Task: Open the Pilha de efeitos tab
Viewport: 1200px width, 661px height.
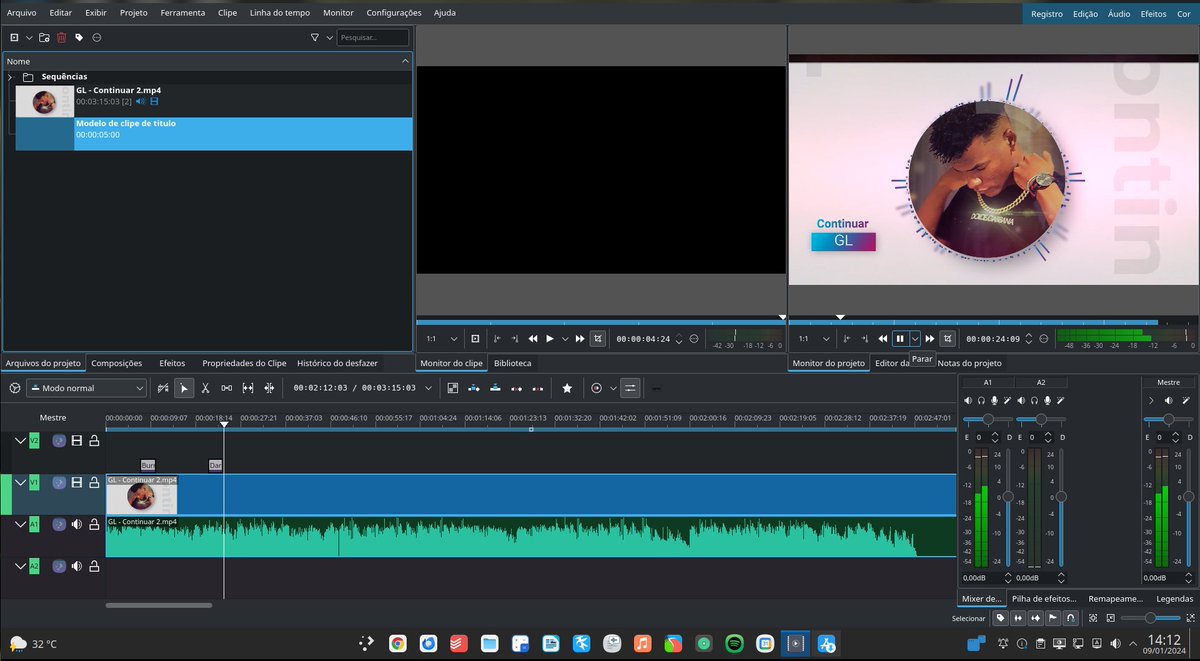Action: pyautogui.click(x=1043, y=599)
